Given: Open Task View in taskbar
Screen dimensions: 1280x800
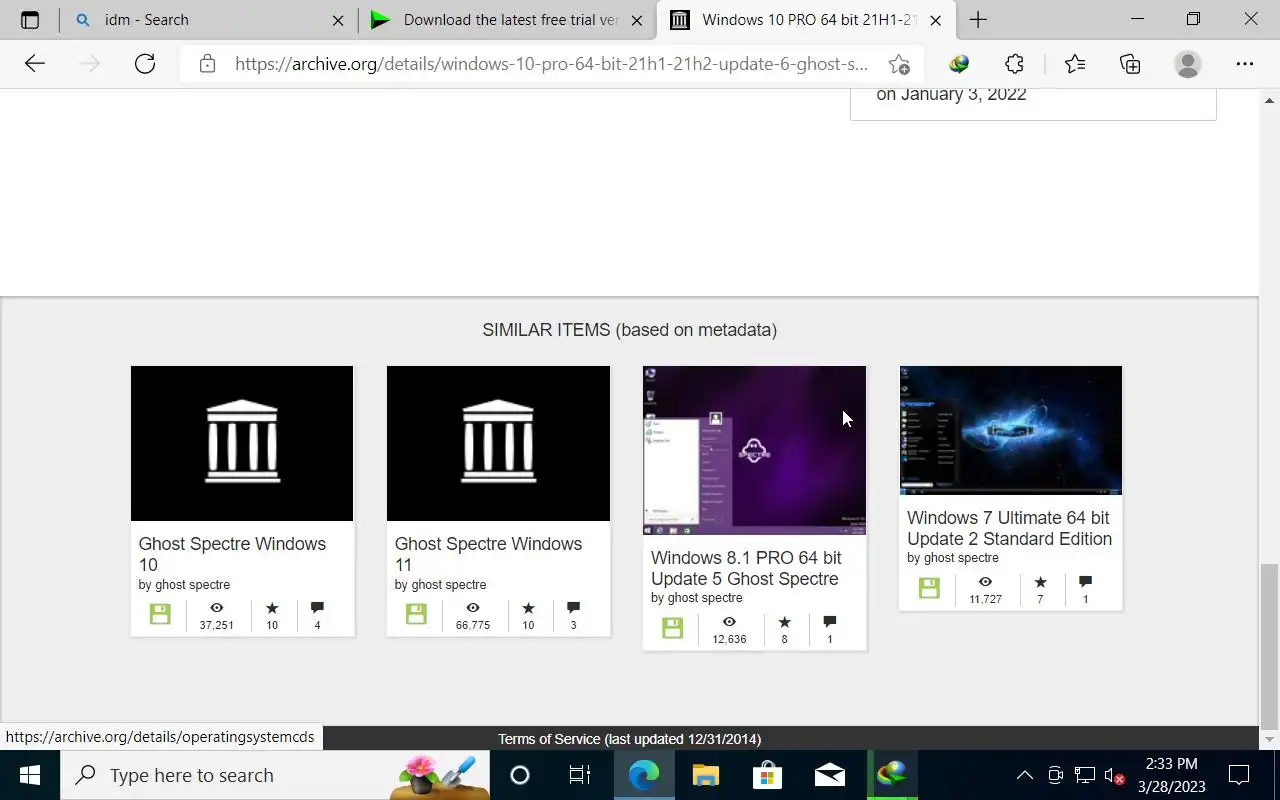Looking at the screenshot, I should click(x=580, y=775).
